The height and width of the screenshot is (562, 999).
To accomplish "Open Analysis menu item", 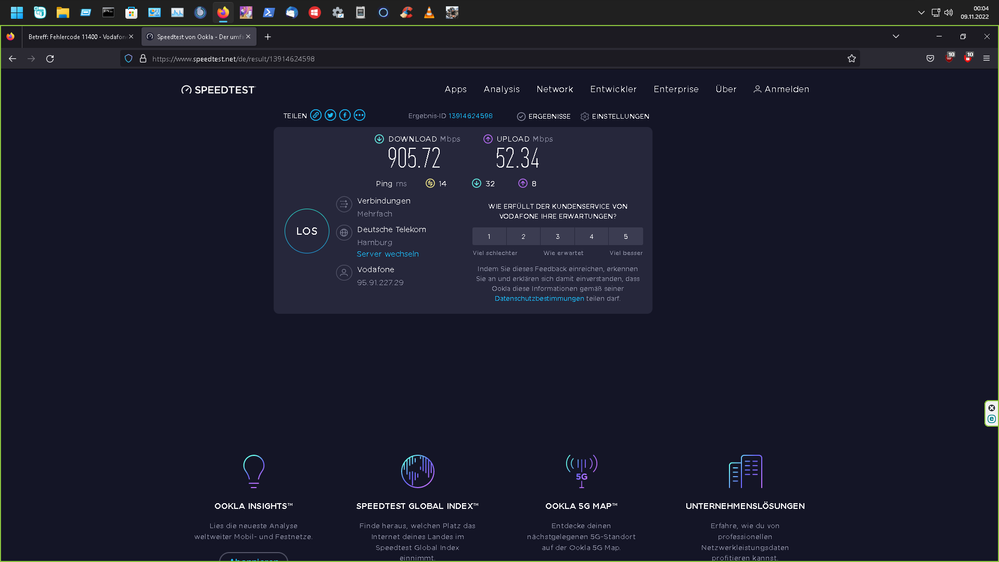I will tap(501, 89).
